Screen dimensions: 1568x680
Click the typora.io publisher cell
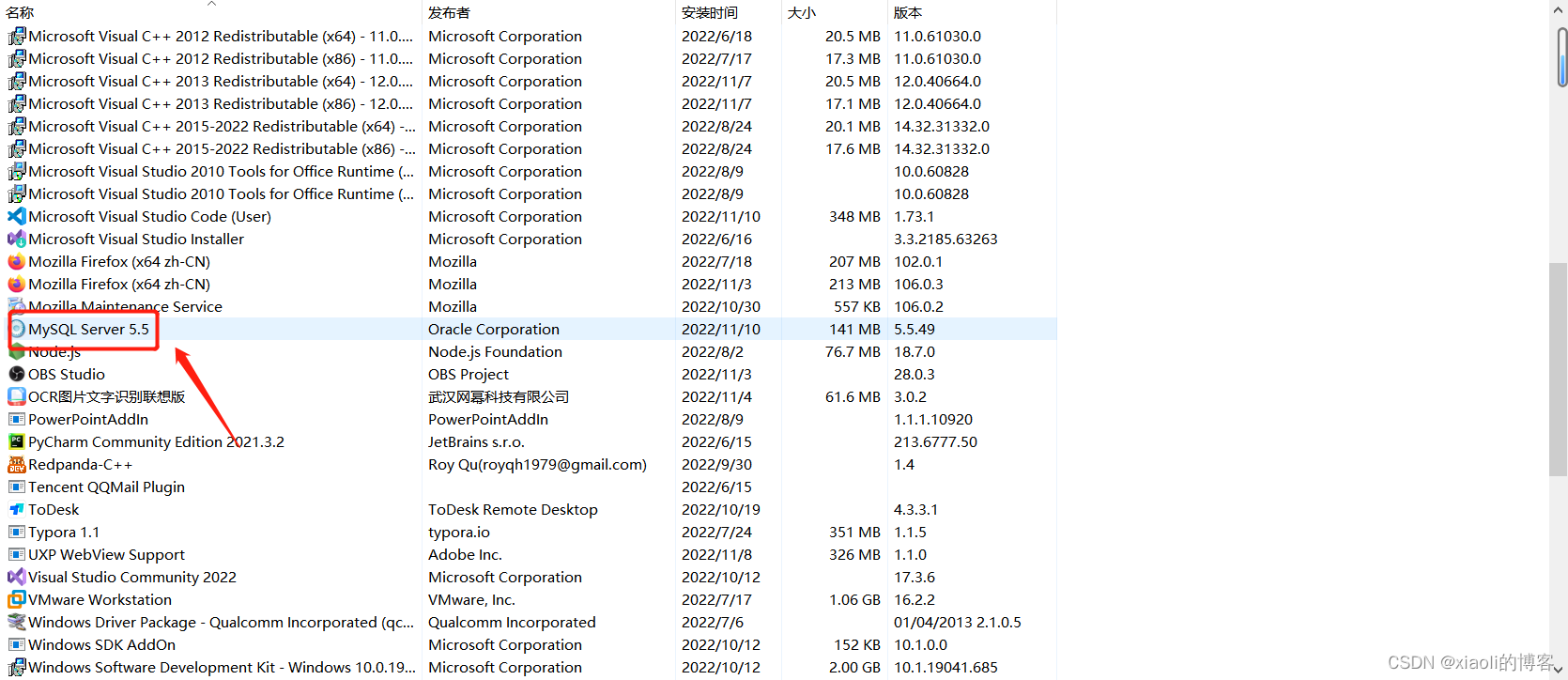459,533
